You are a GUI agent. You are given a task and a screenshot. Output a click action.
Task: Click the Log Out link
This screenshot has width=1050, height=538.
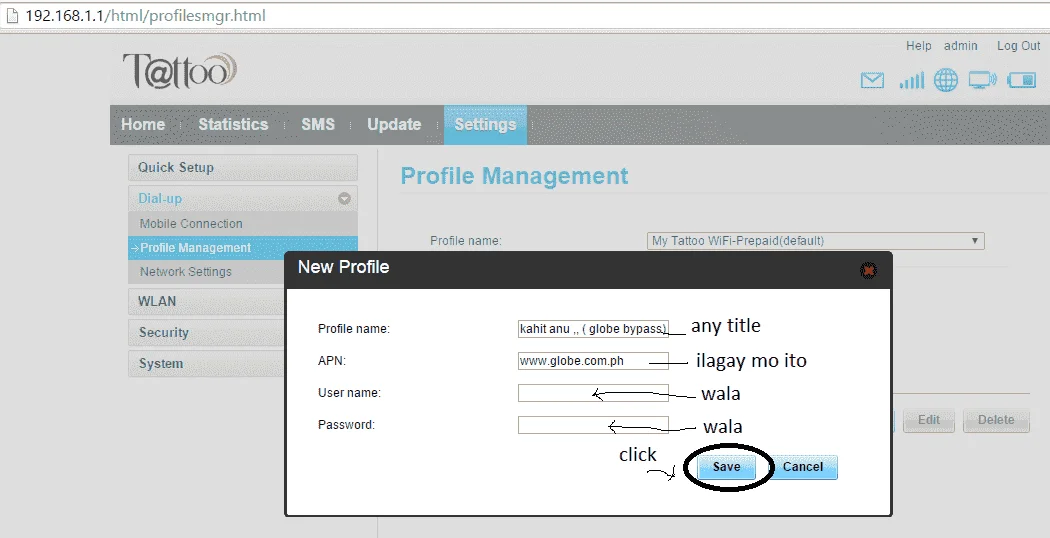pyautogui.click(x=1019, y=46)
